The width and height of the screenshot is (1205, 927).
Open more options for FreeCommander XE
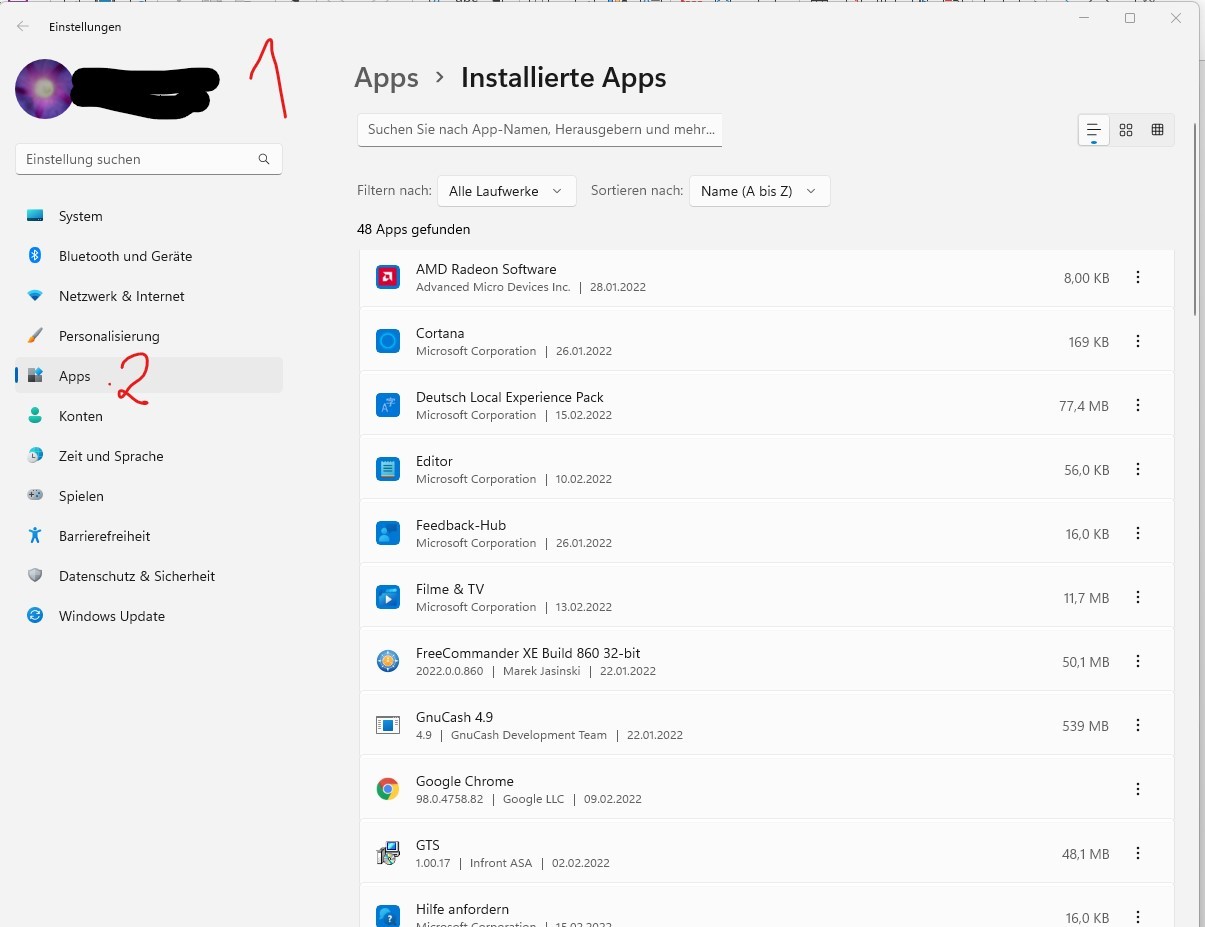coord(1138,661)
